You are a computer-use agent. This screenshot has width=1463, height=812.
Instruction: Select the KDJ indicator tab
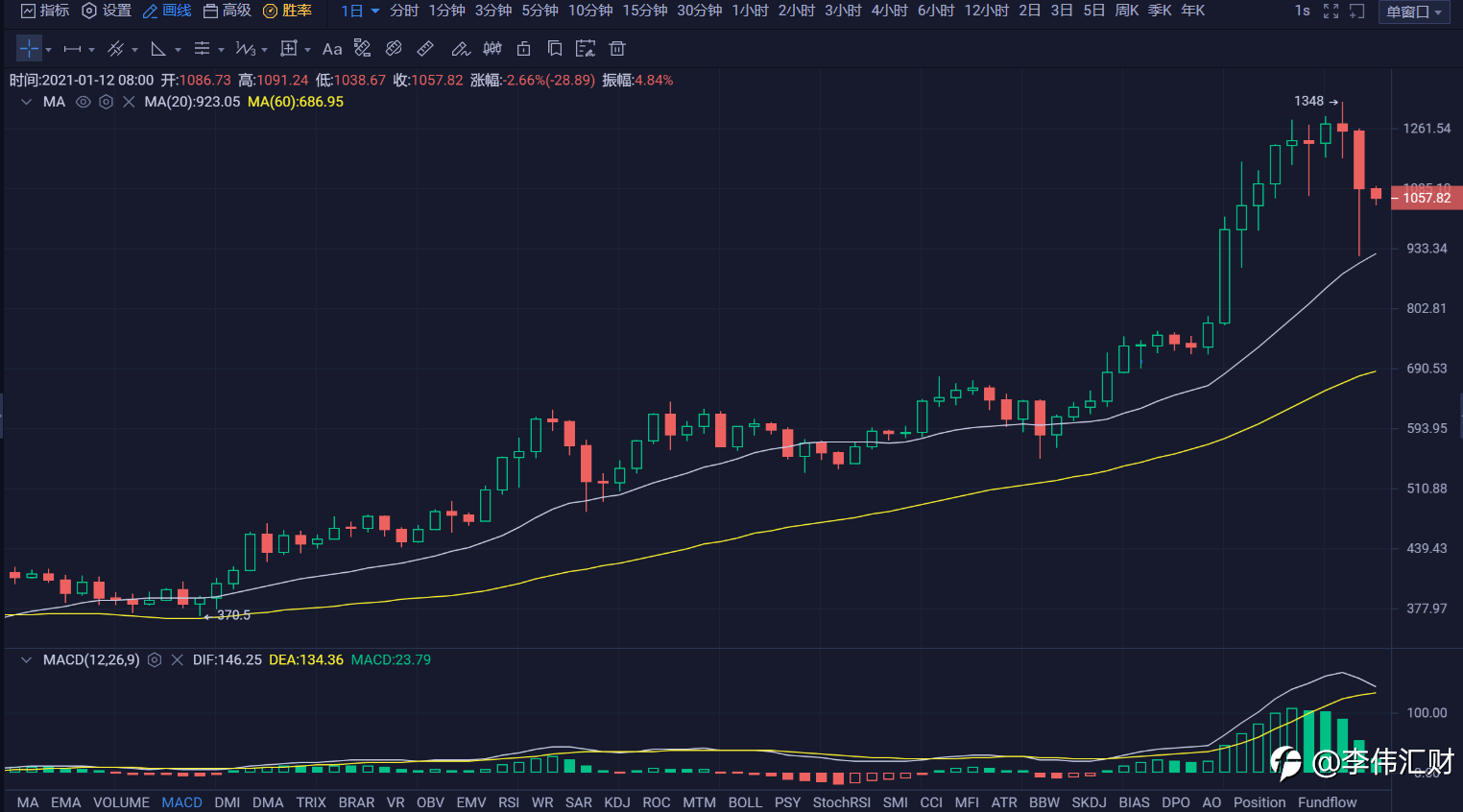coord(617,802)
